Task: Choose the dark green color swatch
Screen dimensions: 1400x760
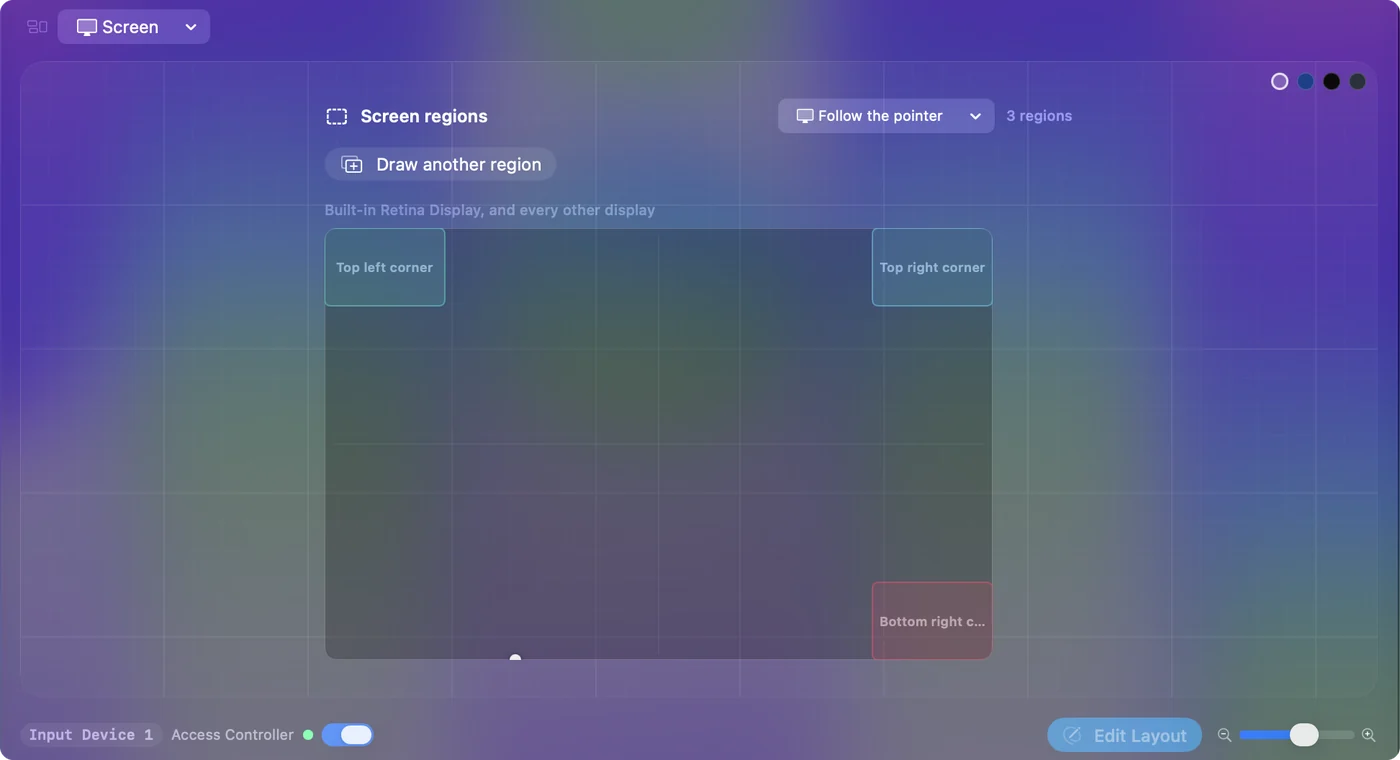Action: [1357, 82]
